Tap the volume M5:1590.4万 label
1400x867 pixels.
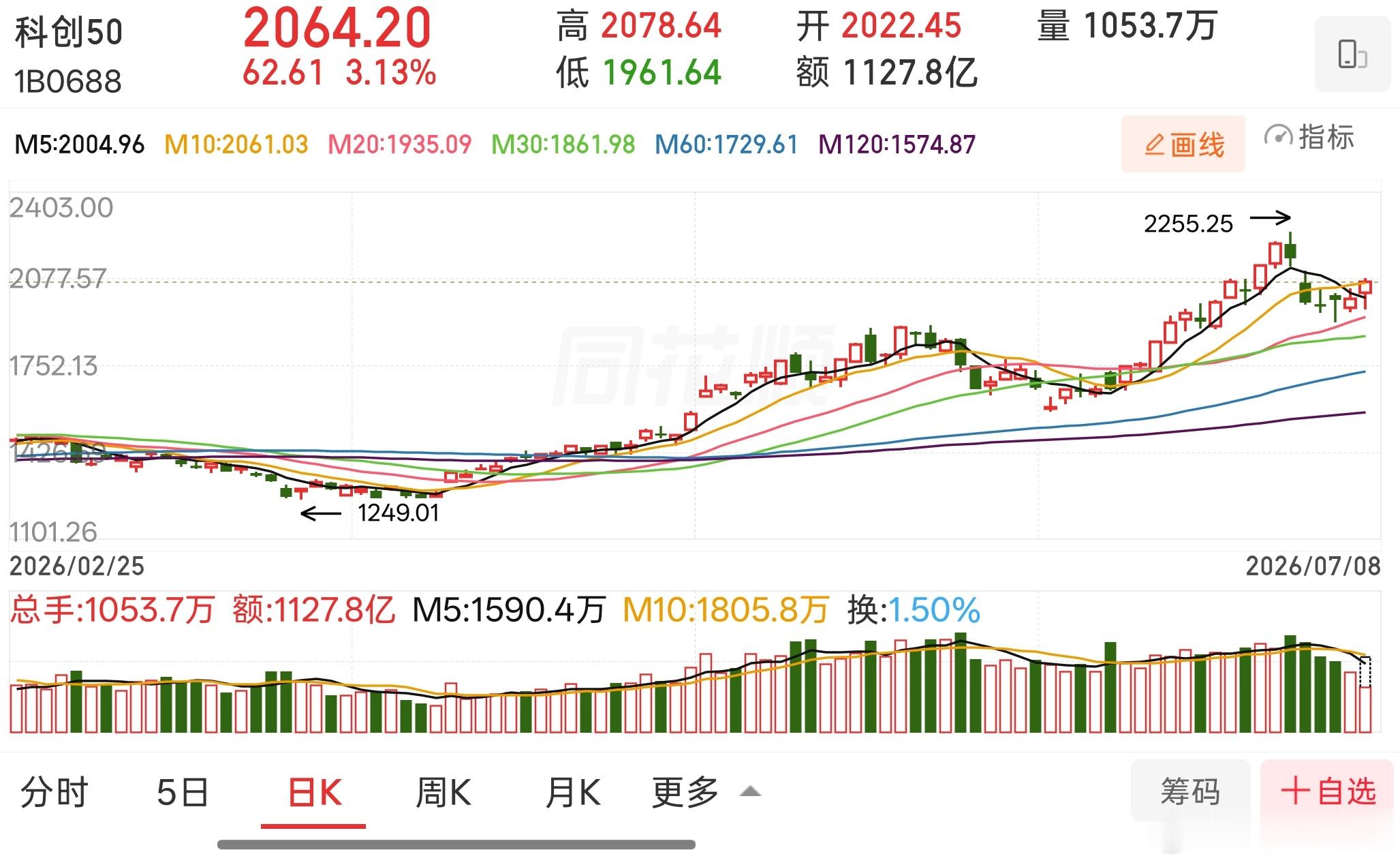[509, 609]
